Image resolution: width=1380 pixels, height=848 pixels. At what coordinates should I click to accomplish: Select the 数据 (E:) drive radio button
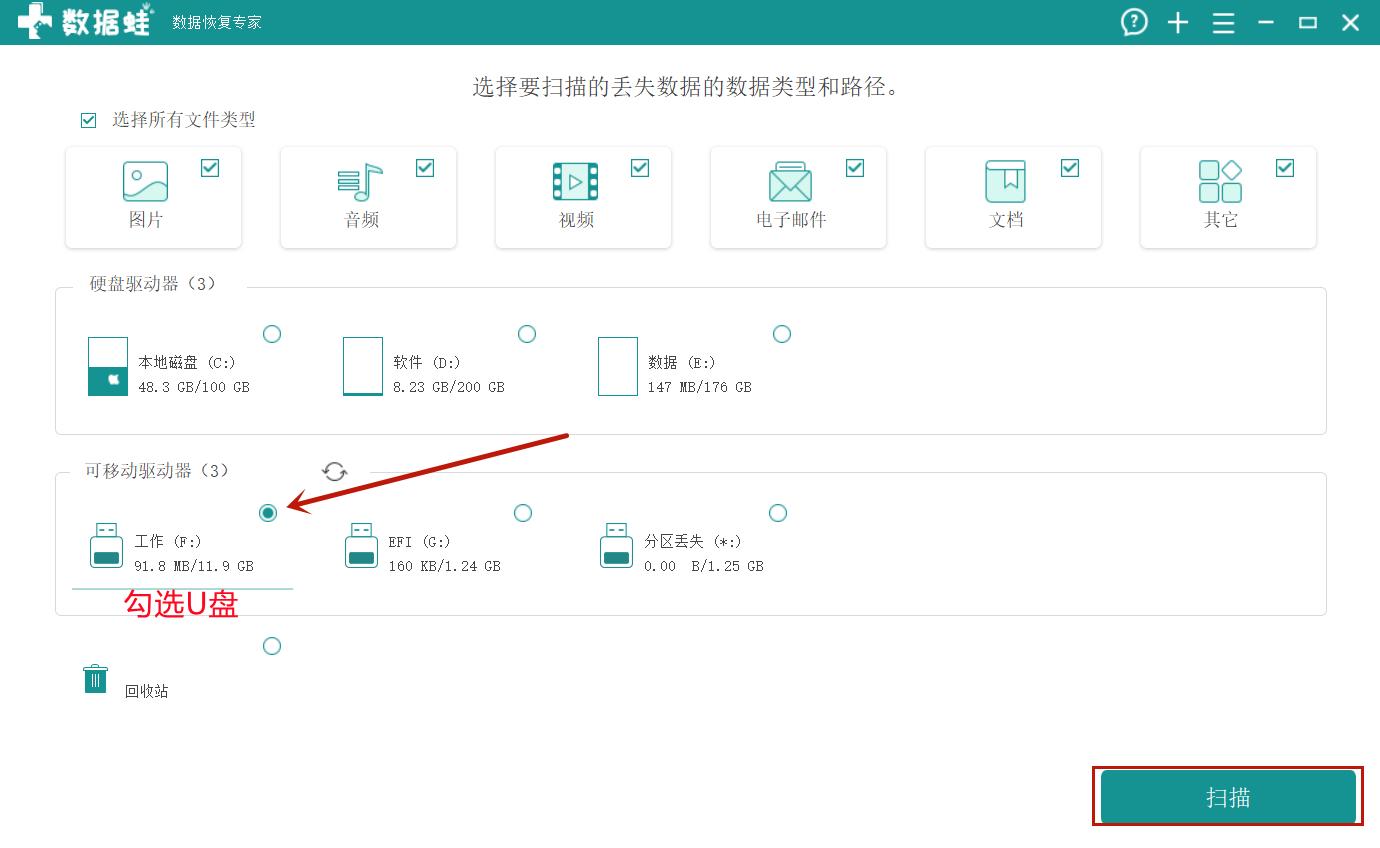pyautogui.click(x=782, y=334)
